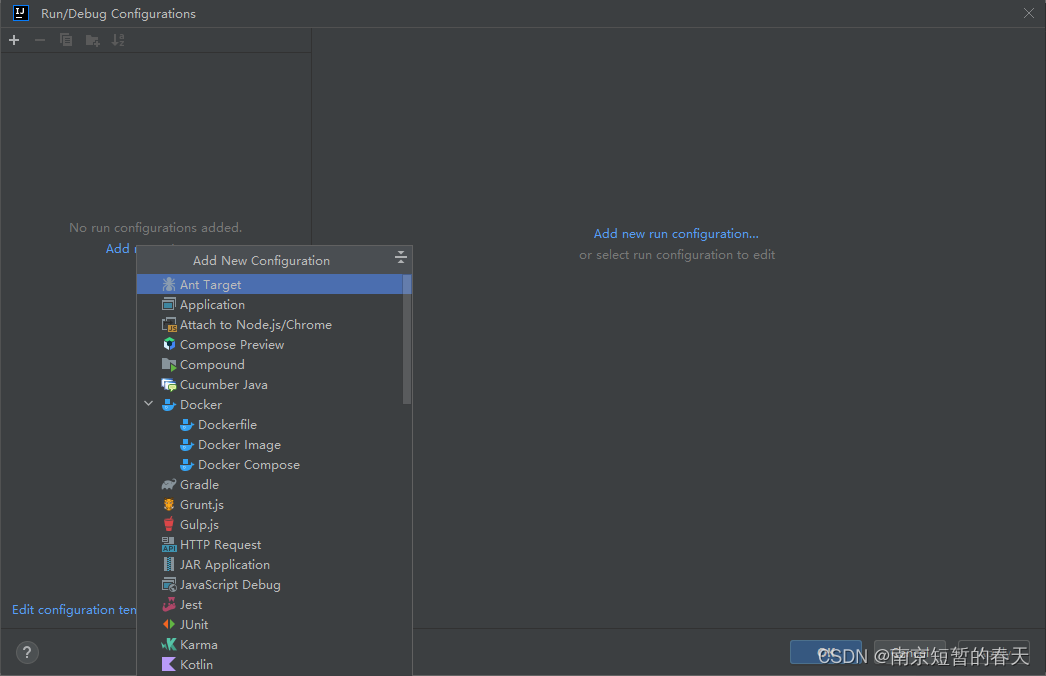Screen dimensions: 1046x676
Task: Click the Dockerfile whale icon
Action: tap(187, 424)
